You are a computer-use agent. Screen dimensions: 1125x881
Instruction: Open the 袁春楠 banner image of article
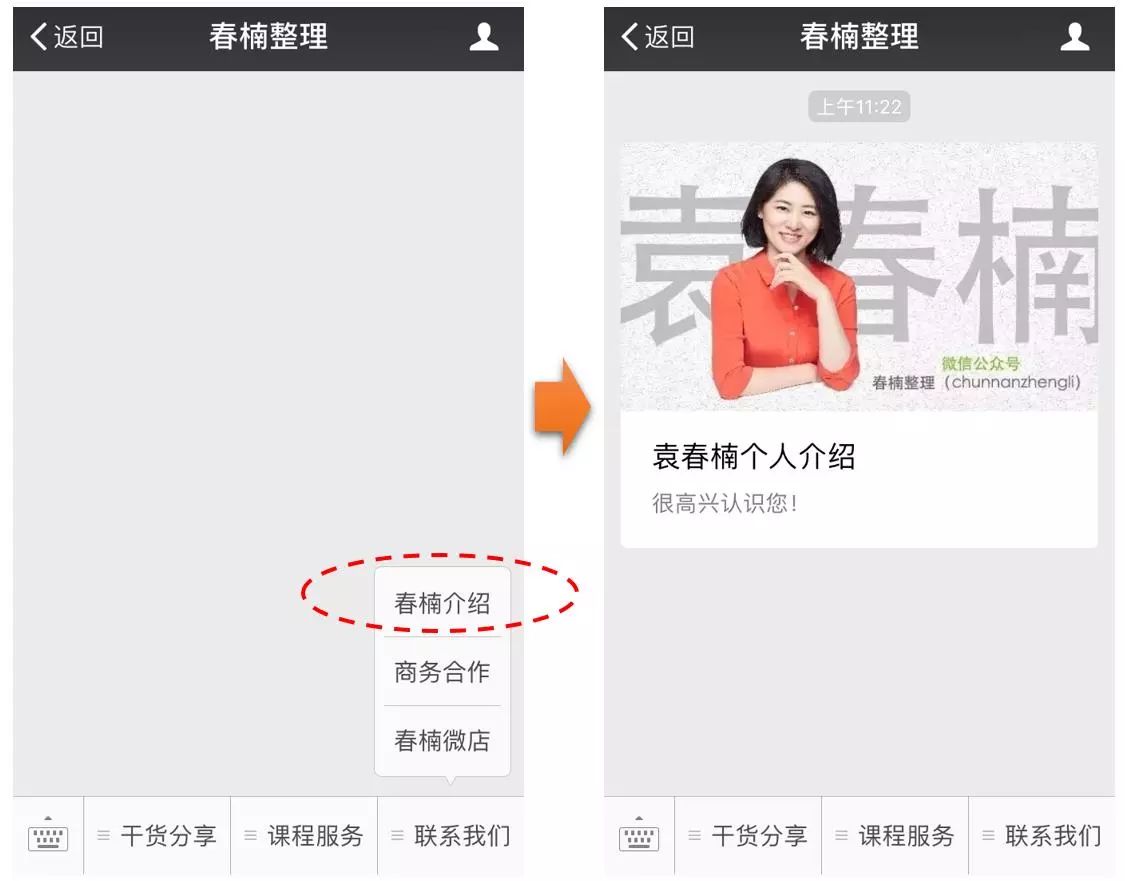pos(859,276)
